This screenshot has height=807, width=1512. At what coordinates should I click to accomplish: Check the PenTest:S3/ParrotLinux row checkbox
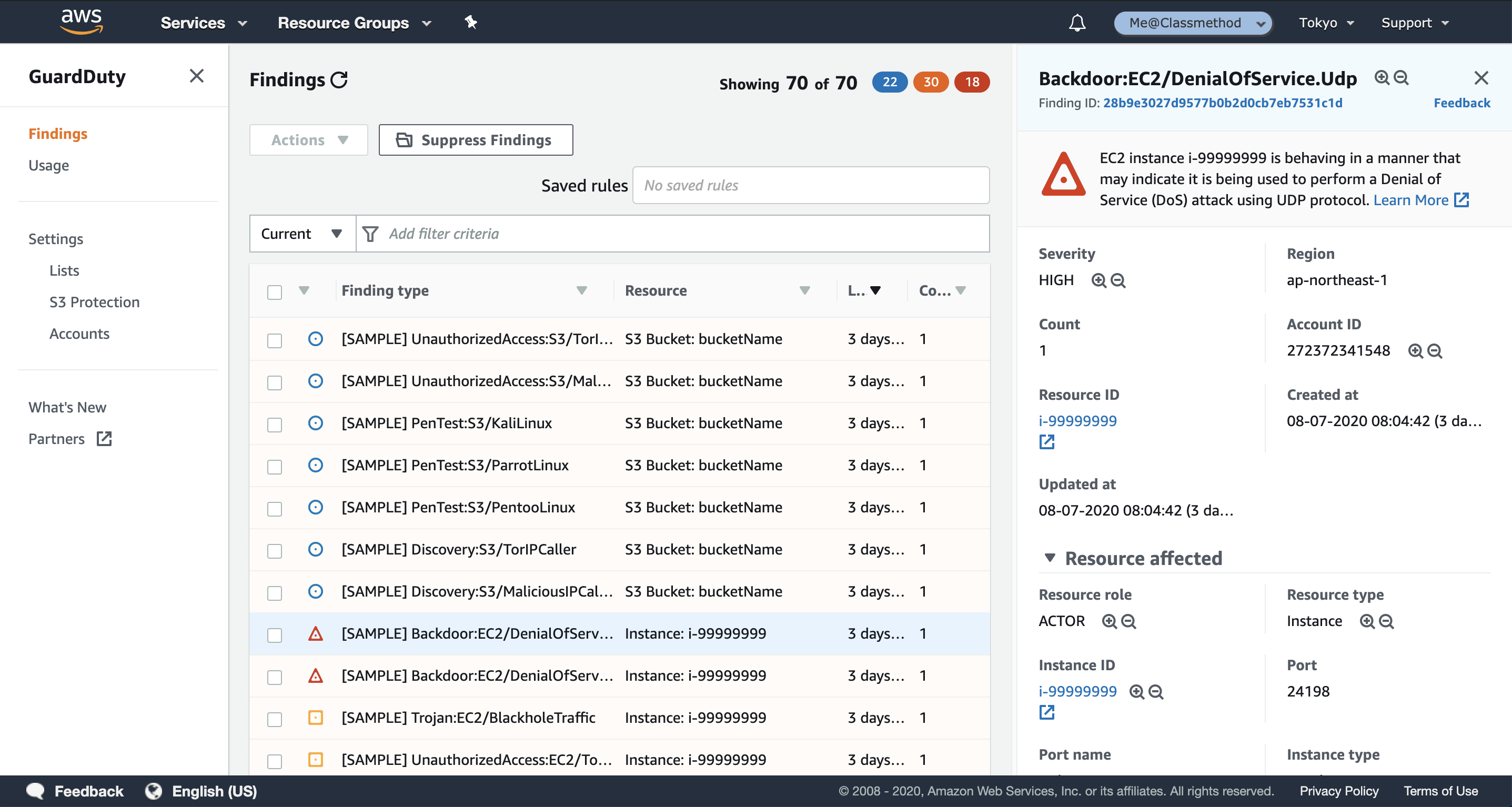coord(275,467)
